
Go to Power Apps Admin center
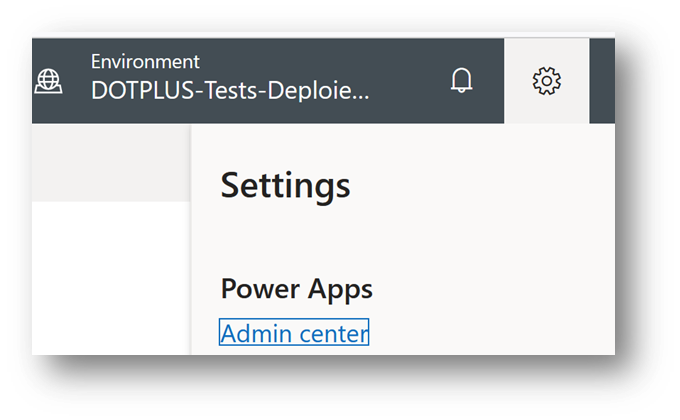tap(294, 333)
